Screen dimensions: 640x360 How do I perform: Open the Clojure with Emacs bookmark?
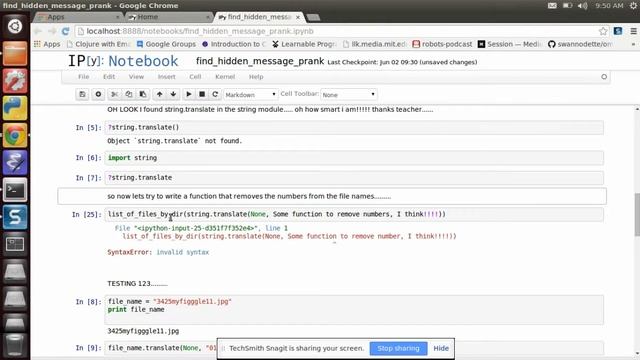pyautogui.click(x=98, y=44)
